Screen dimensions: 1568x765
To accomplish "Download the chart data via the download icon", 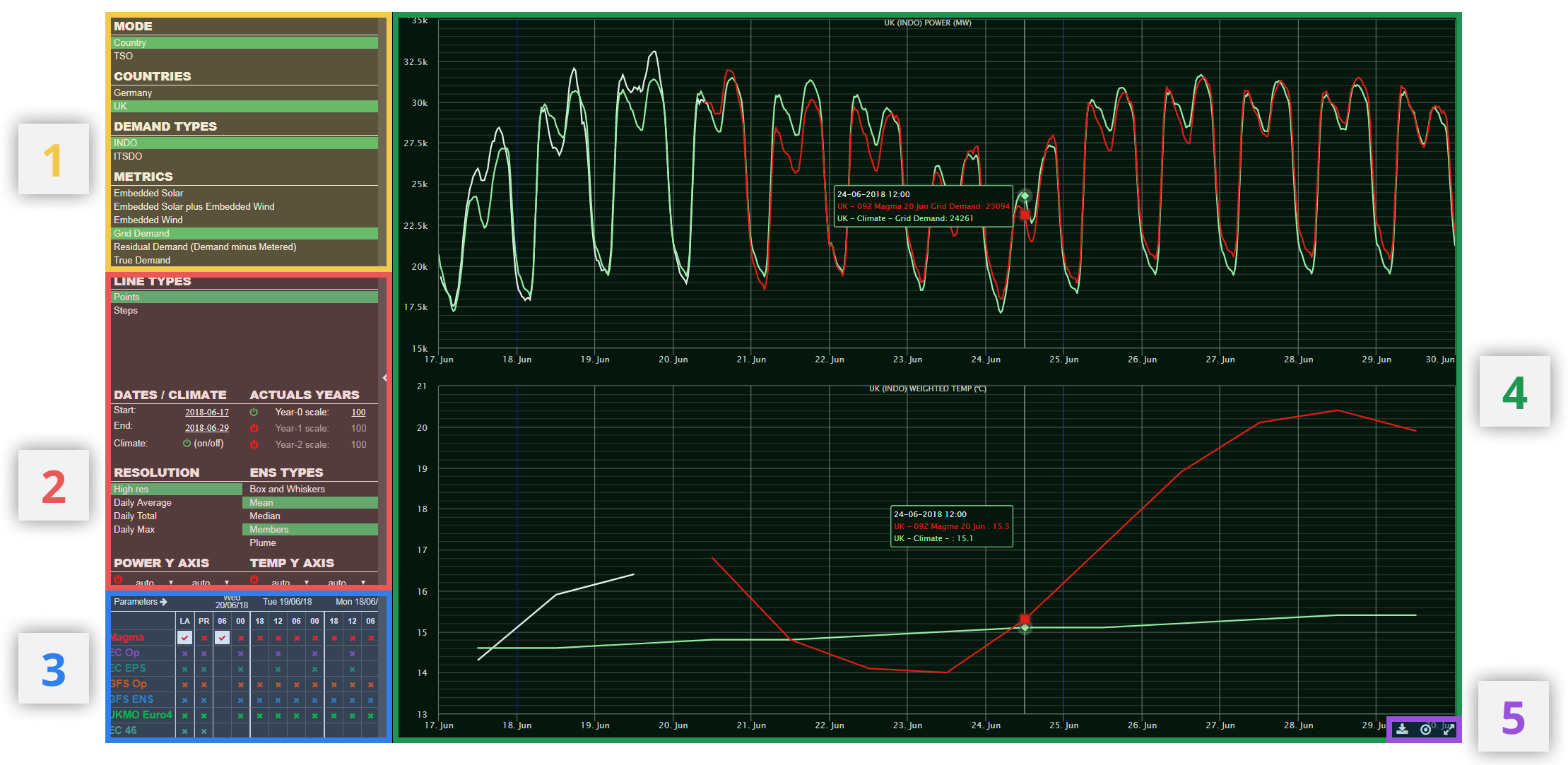I will click(1403, 729).
